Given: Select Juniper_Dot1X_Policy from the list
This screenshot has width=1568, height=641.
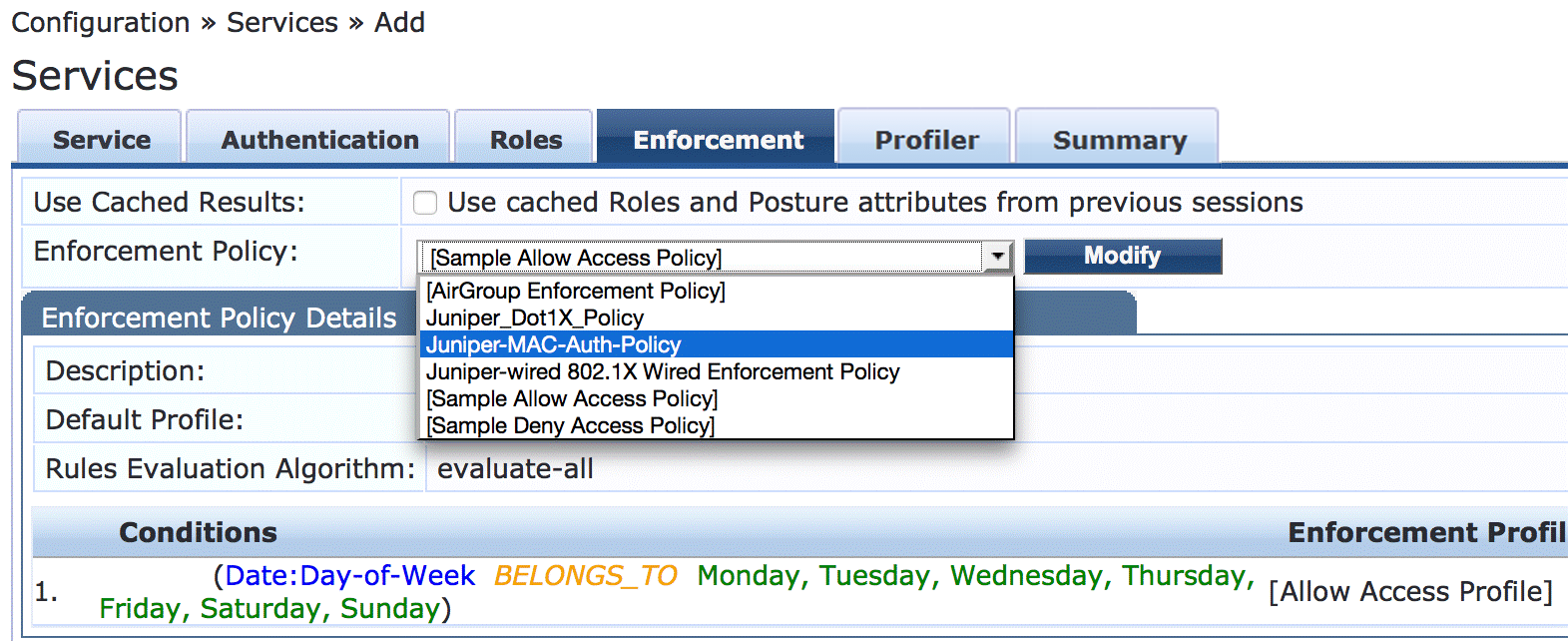Looking at the screenshot, I should 535,318.
